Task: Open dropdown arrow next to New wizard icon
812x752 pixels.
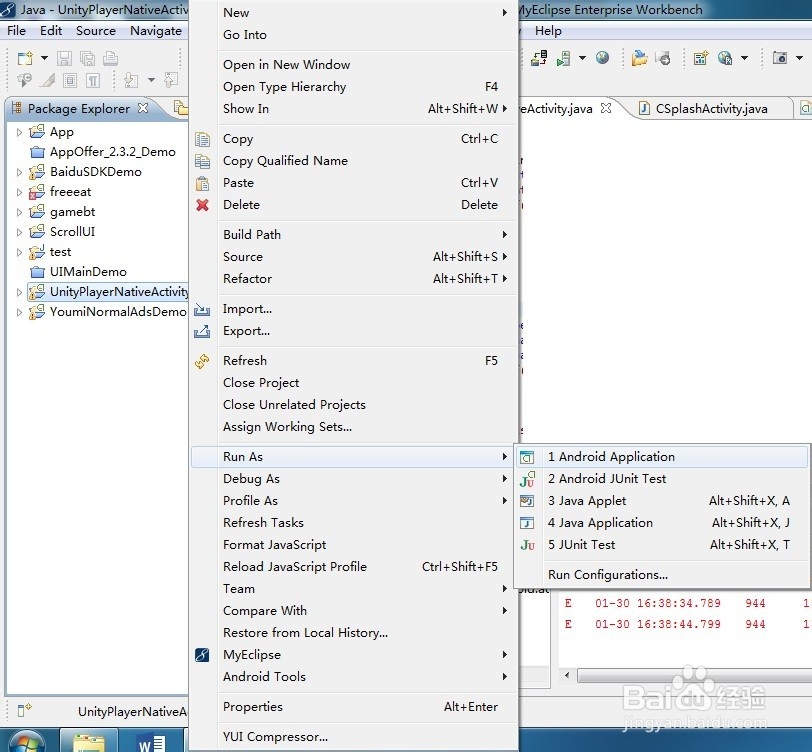Action: click(x=45, y=58)
